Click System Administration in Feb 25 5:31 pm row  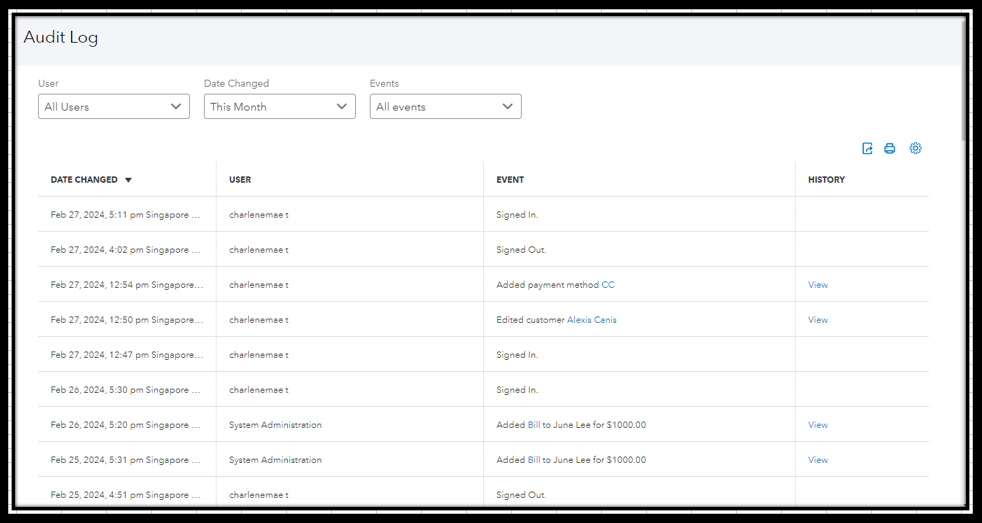coord(275,460)
